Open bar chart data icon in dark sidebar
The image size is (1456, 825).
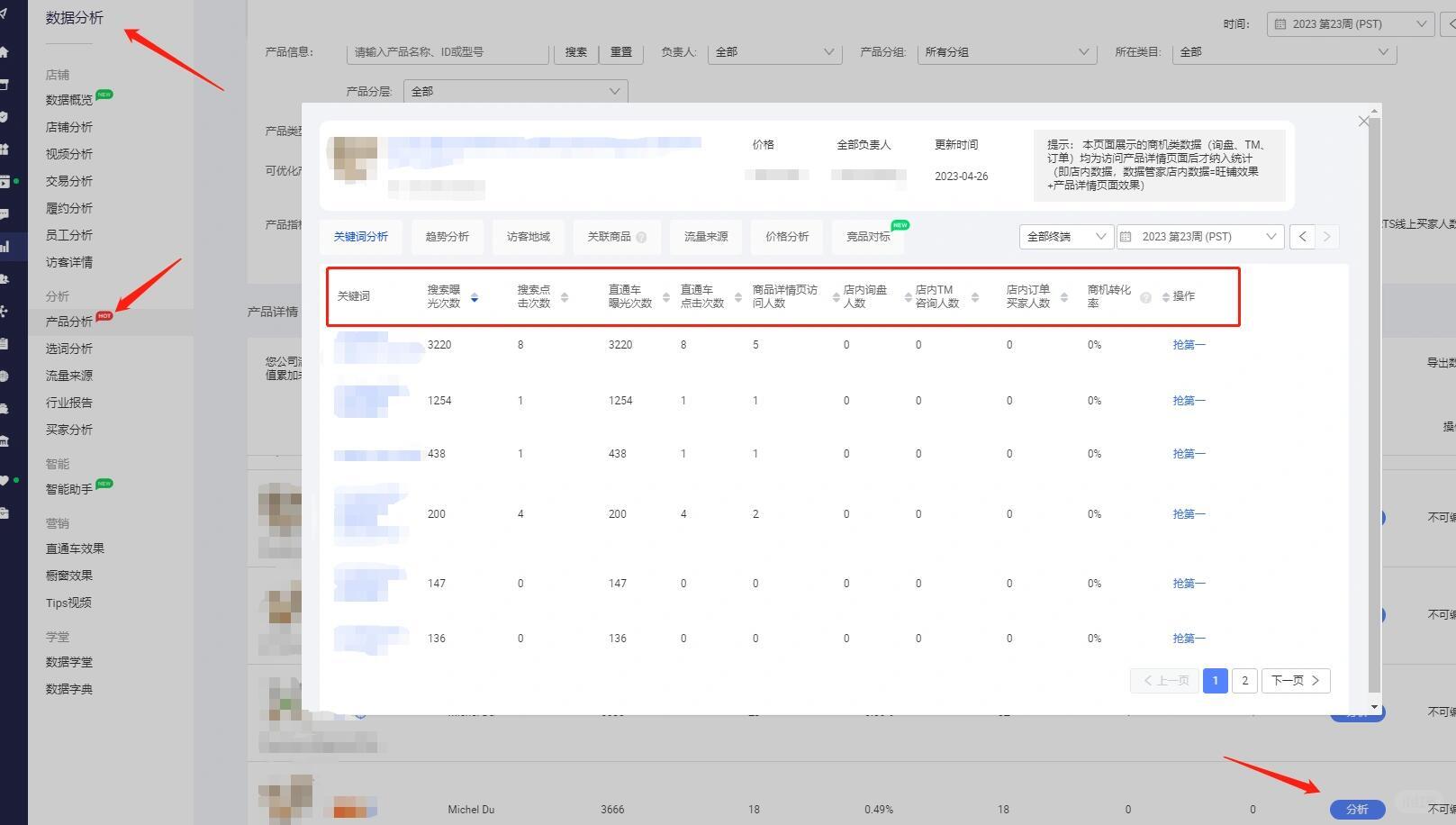(x=5, y=246)
